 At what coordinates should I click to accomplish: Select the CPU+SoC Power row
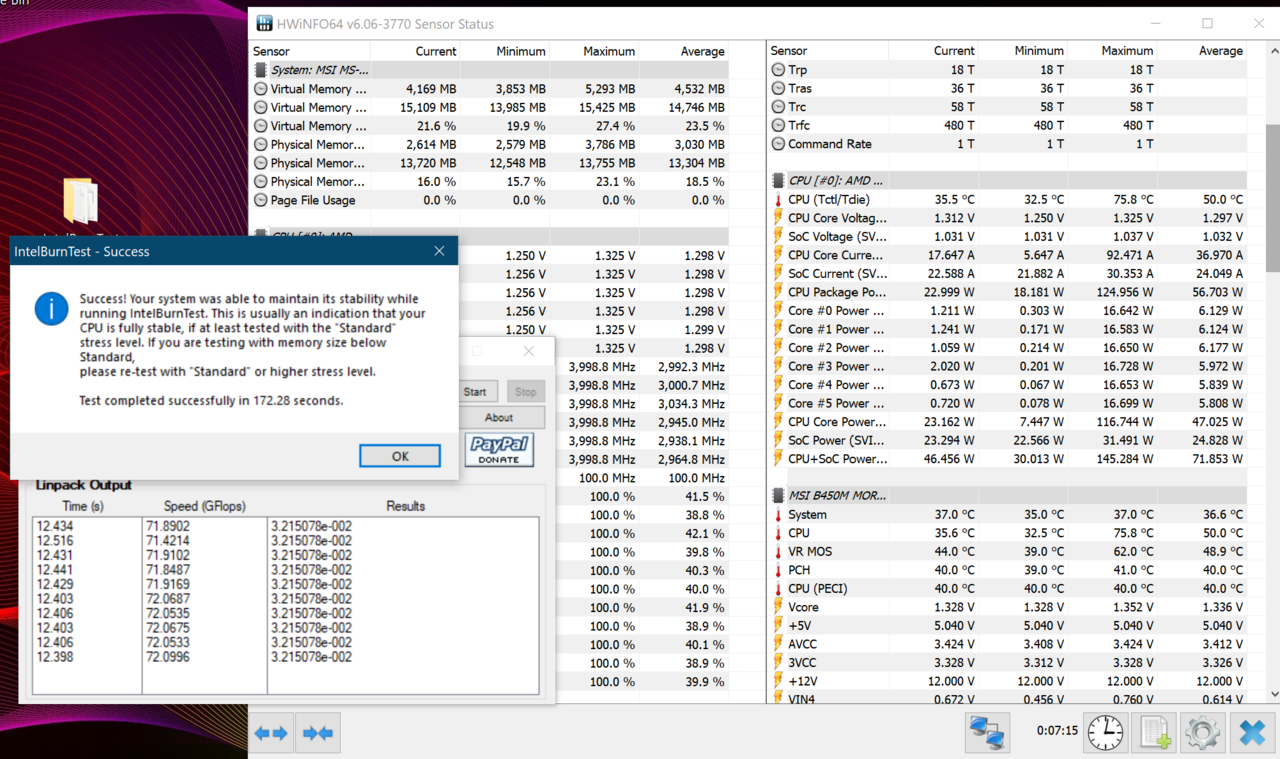click(1008, 459)
